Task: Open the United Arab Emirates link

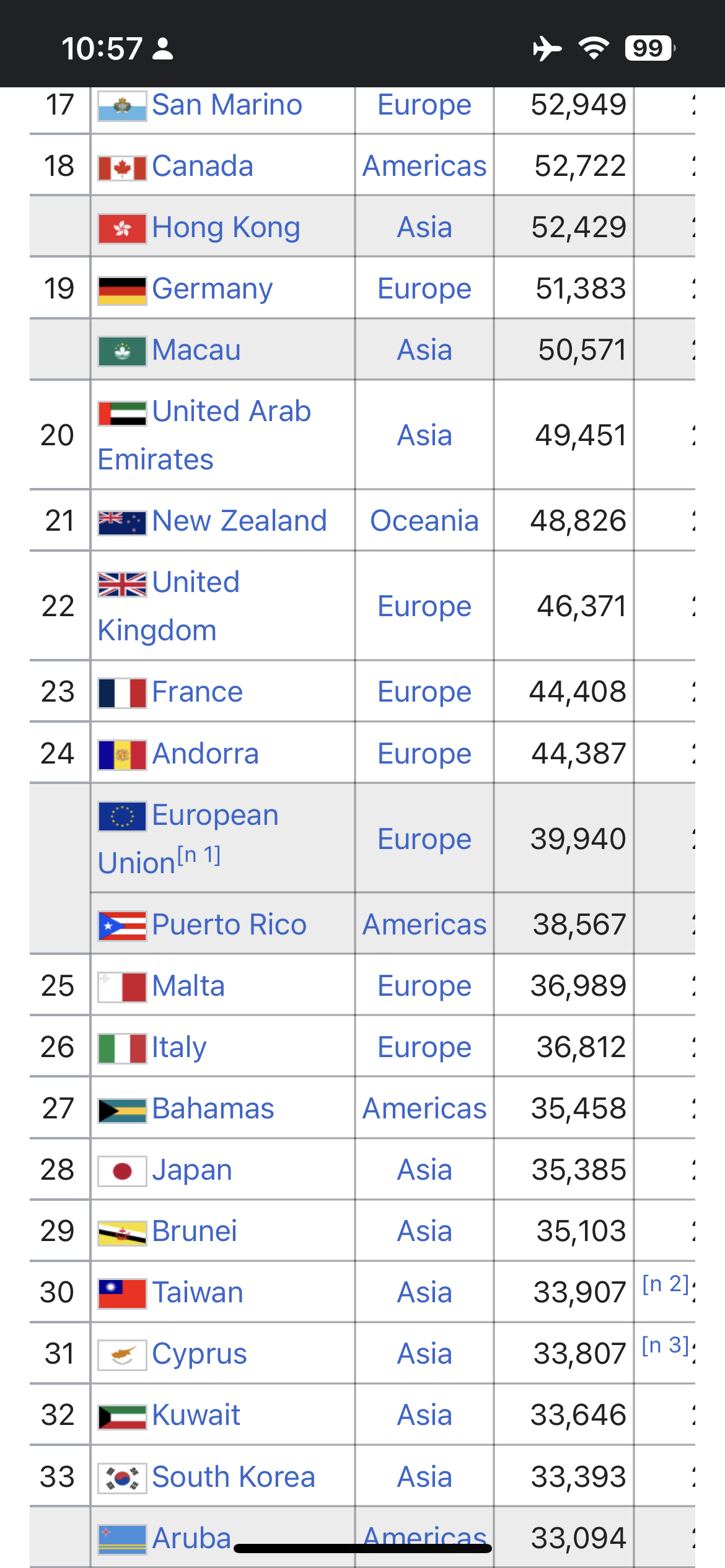Action: 204,435
